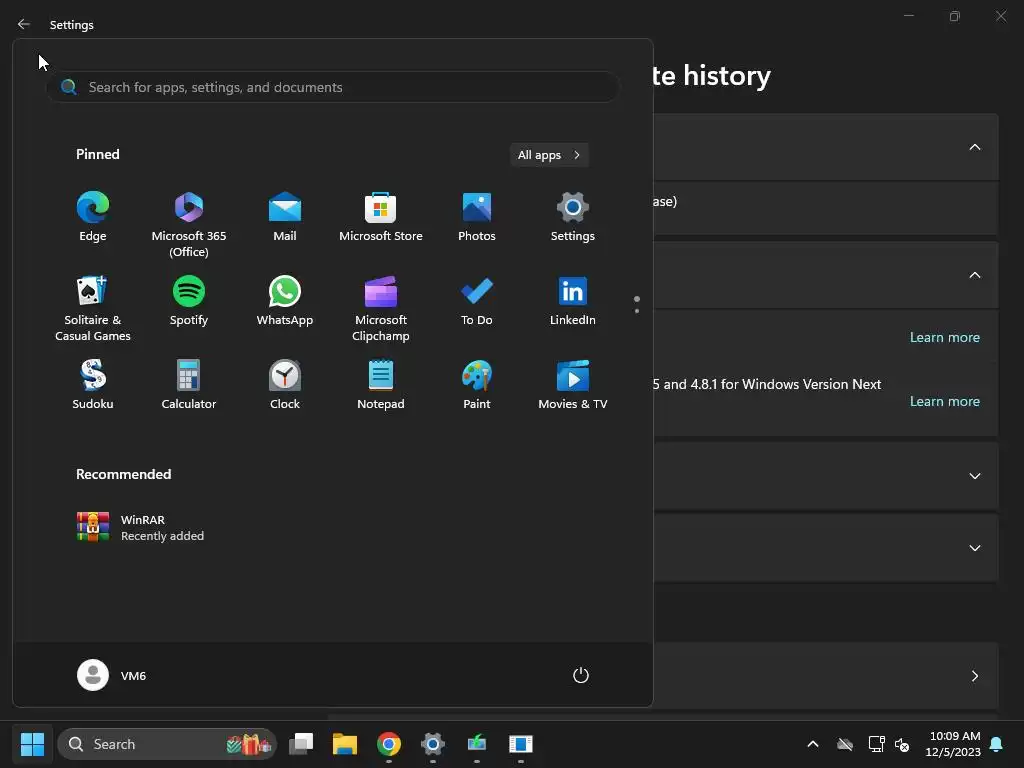The height and width of the screenshot is (768, 1024).
Task: Launch LinkedIn from pinned apps
Action: pyautogui.click(x=573, y=301)
